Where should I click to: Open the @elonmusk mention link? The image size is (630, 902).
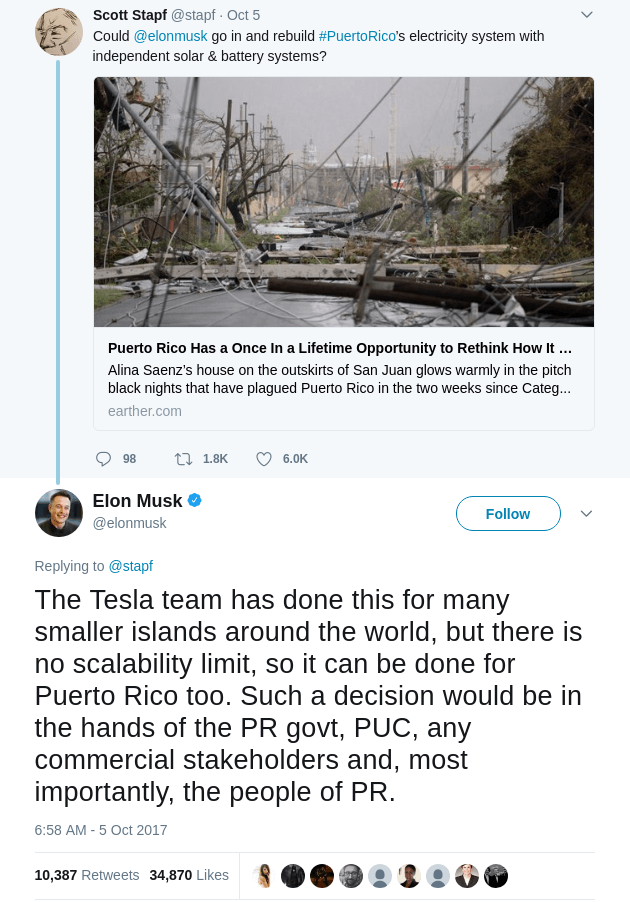click(168, 36)
